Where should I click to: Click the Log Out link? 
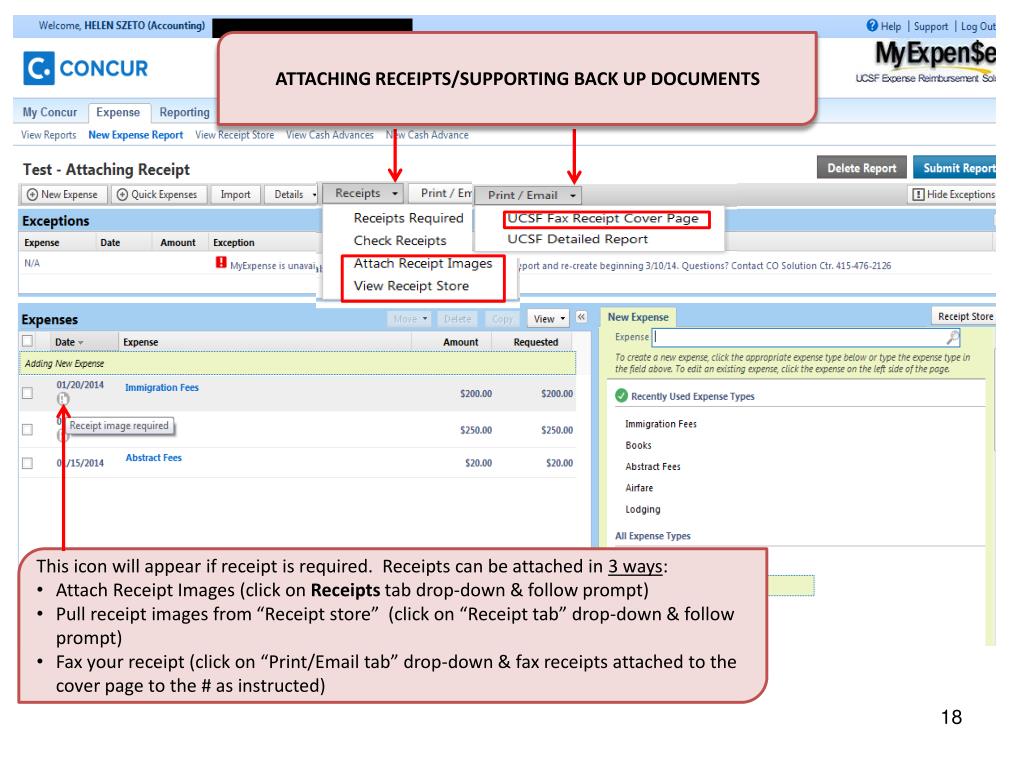click(978, 26)
